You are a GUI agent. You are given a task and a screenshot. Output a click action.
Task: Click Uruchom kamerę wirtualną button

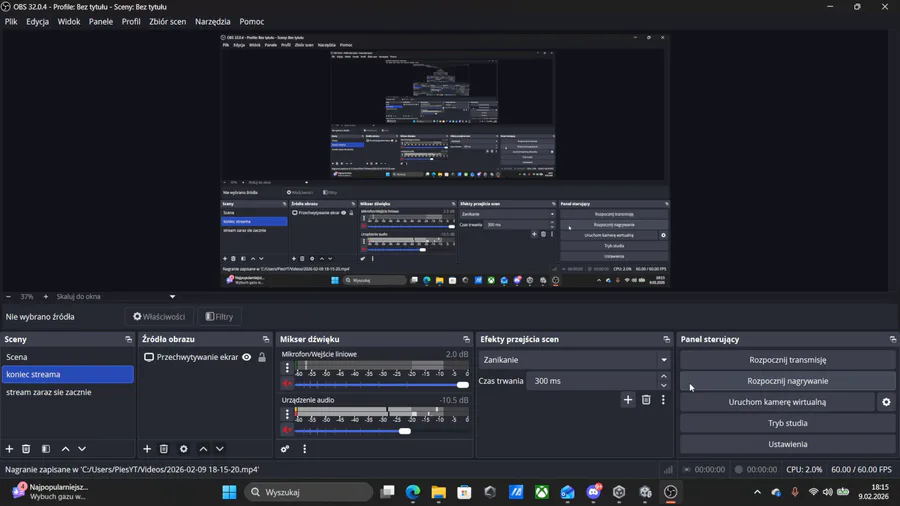tap(777, 402)
